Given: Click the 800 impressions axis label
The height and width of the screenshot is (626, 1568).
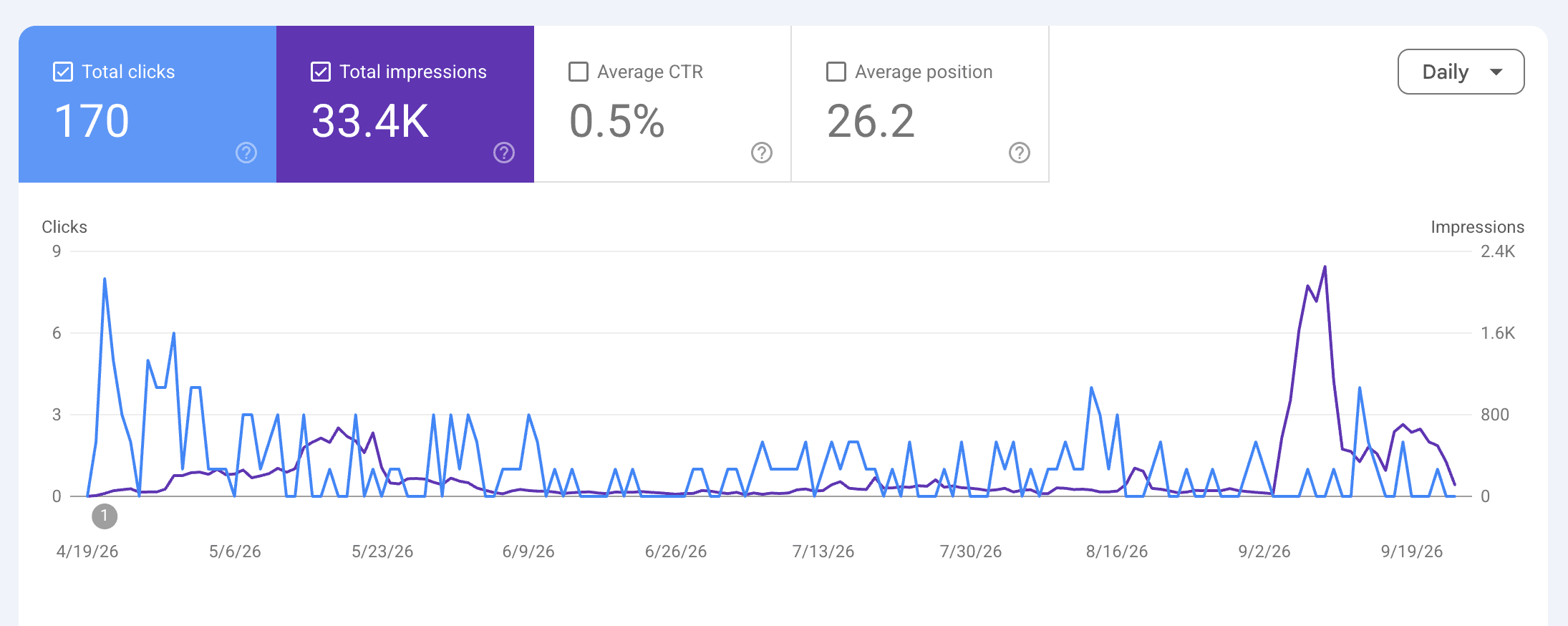Looking at the screenshot, I should coord(1495,415).
